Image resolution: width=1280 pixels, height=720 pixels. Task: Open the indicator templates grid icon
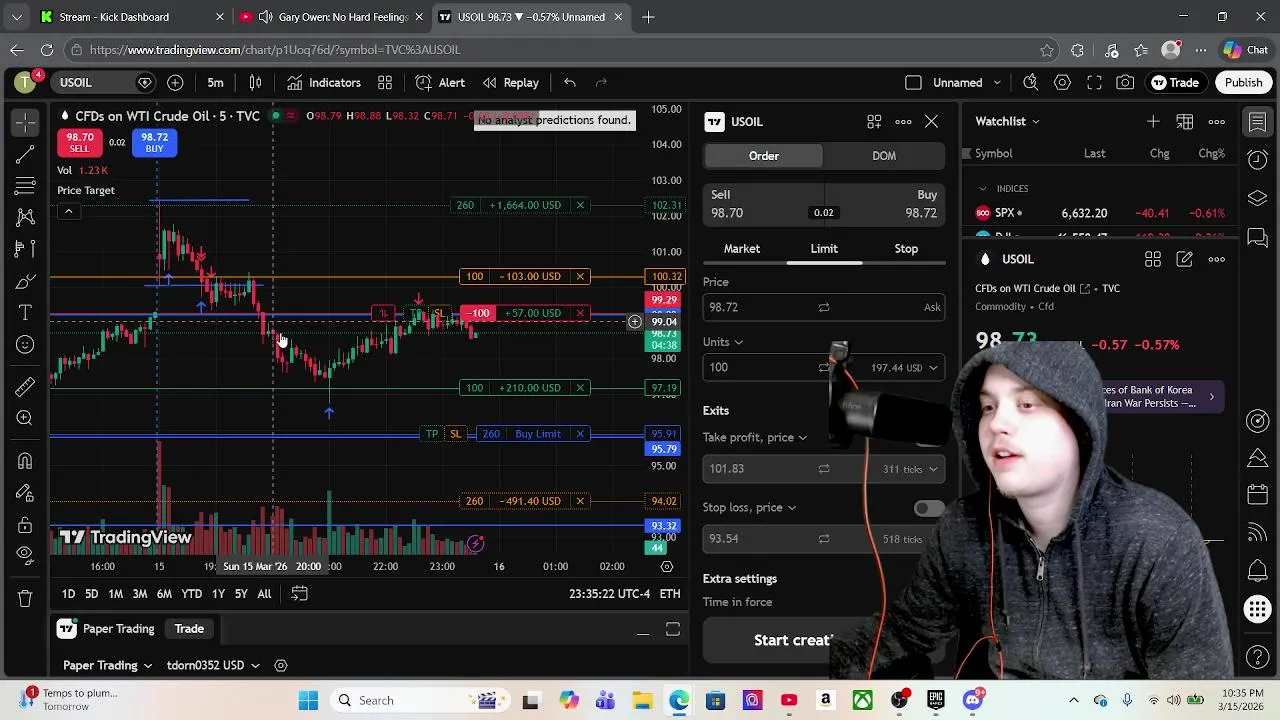(x=385, y=83)
